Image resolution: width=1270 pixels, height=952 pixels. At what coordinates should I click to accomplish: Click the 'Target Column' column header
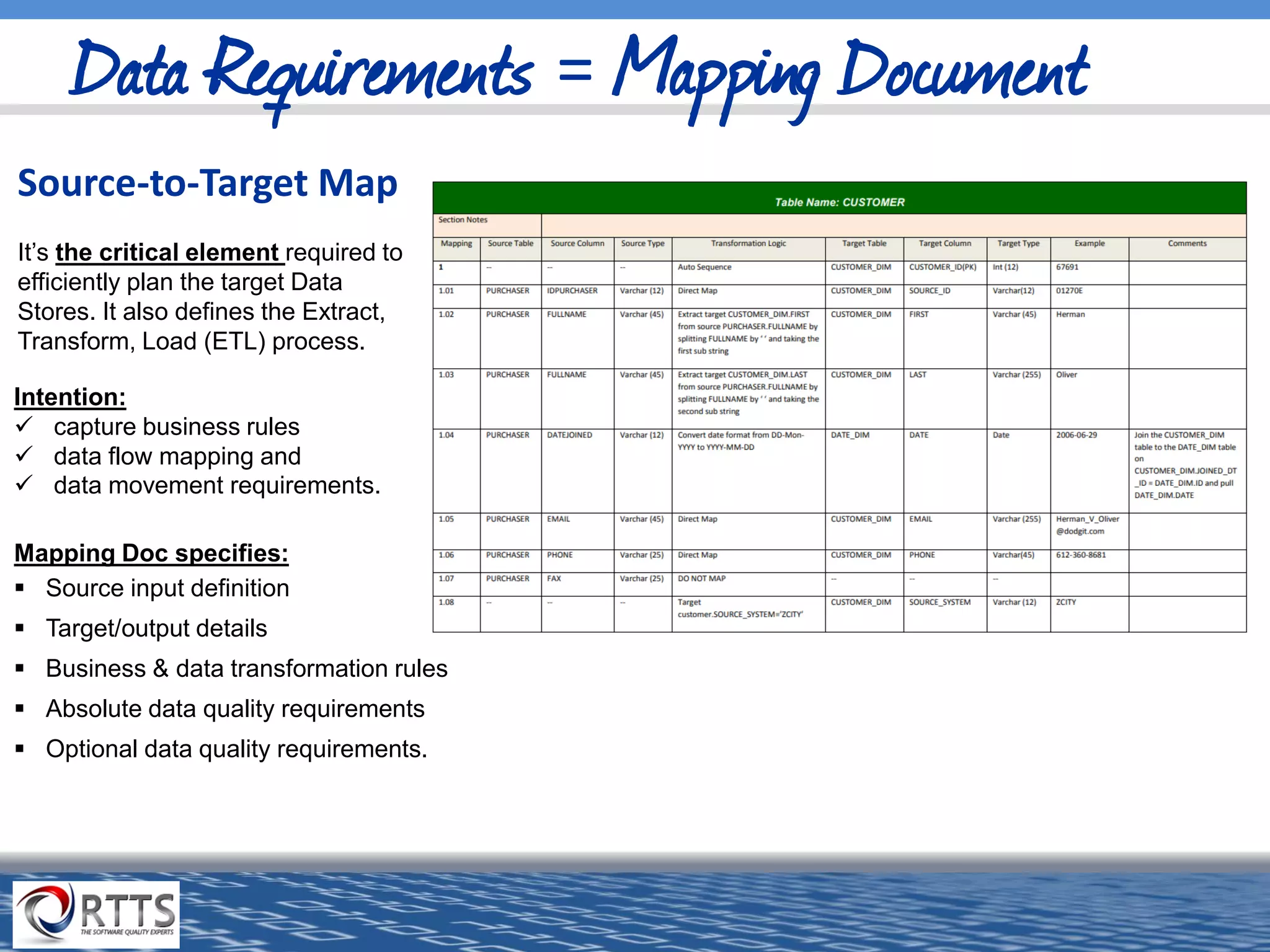coord(944,249)
